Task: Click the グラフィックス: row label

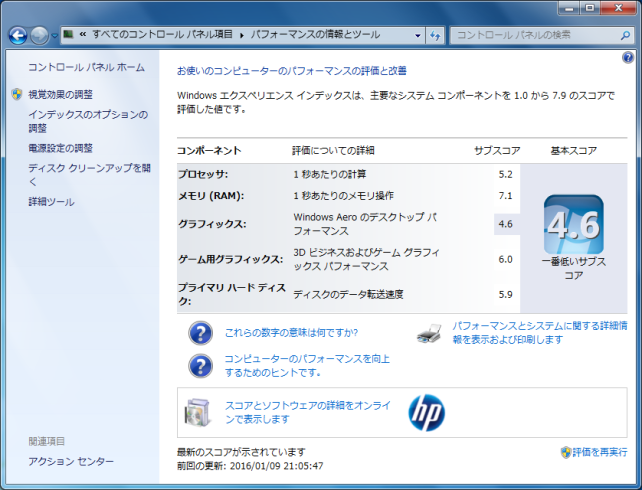Action: tap(212, 224)
